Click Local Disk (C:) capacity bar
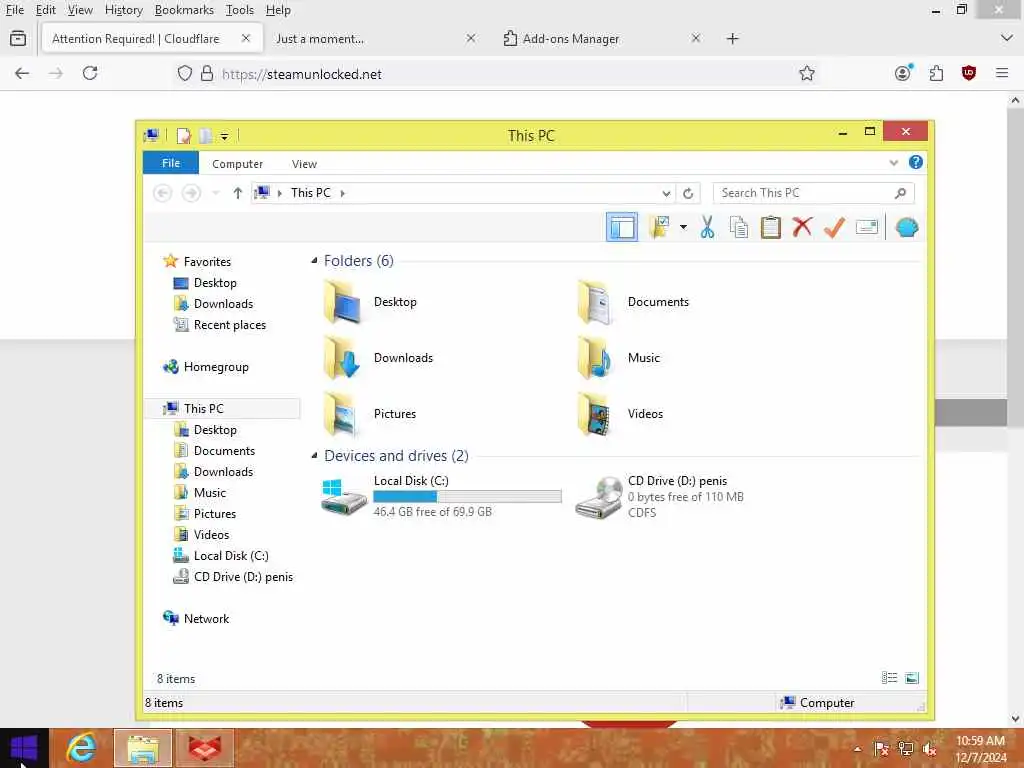Screen dimensions: 1024x768 467,496
